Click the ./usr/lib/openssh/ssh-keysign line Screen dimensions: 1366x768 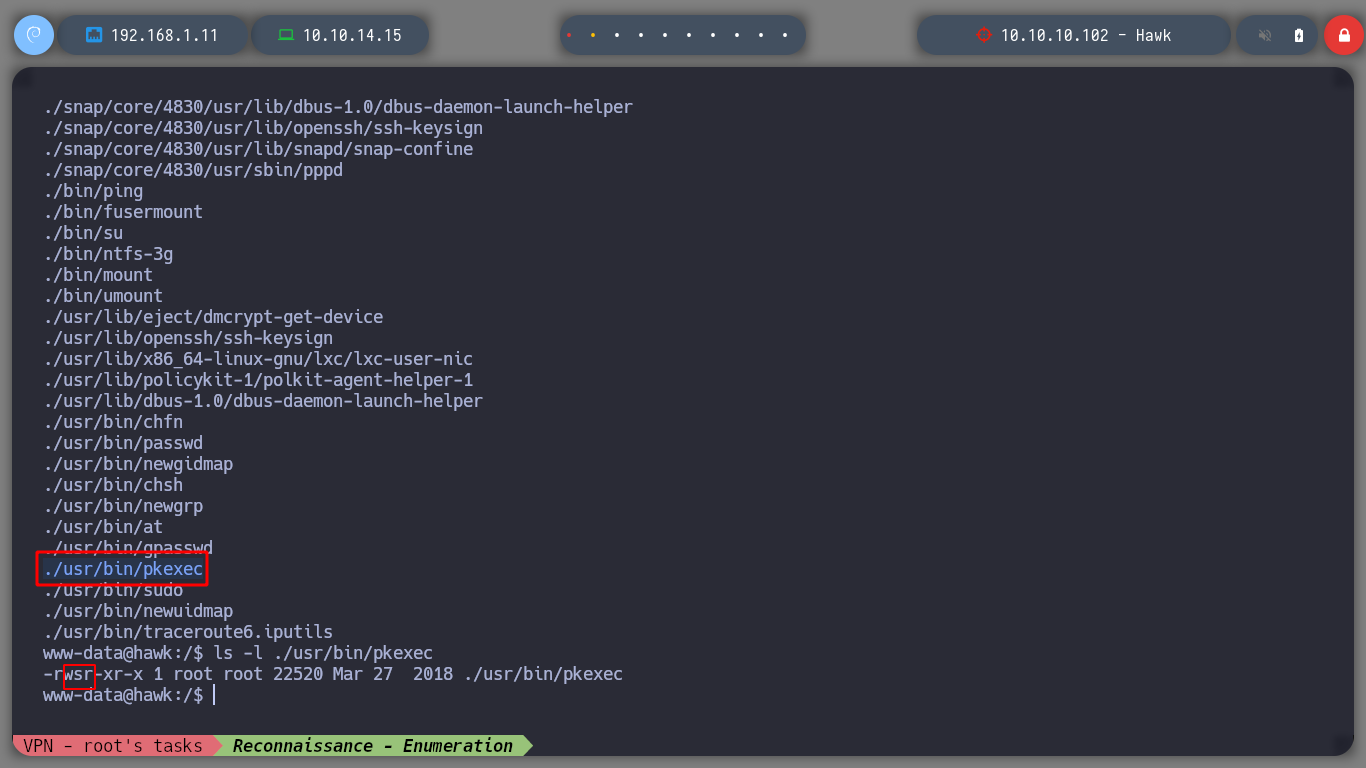188,338
